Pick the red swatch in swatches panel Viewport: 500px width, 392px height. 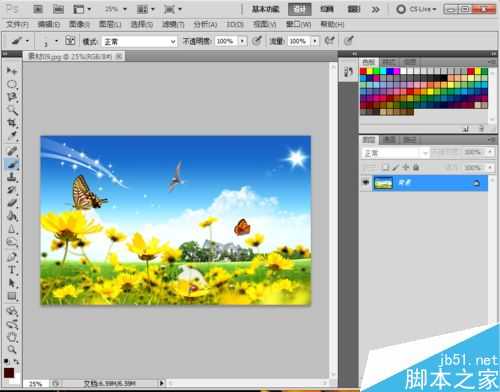363,71
